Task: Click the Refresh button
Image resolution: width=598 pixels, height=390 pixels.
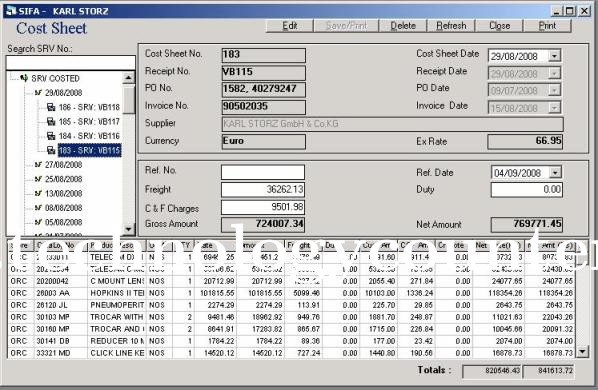Action: [x=451, y=26]
